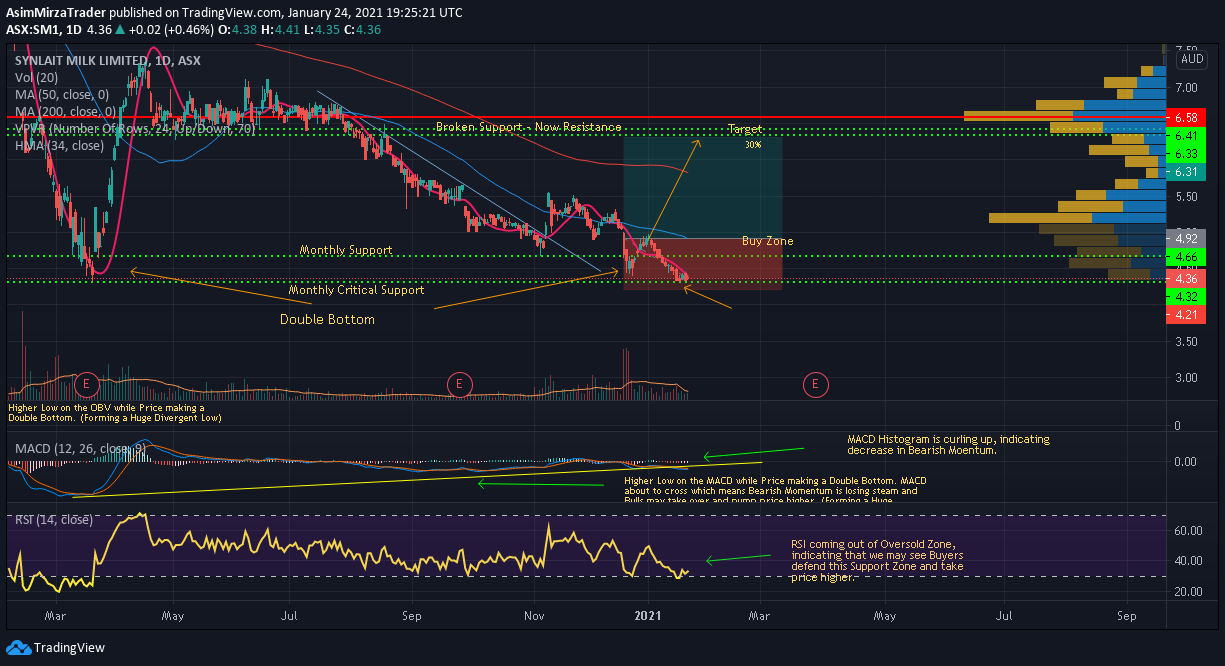Click the green 4.32 price label
Viewport: 1225px width, 666px height.
1187,297
